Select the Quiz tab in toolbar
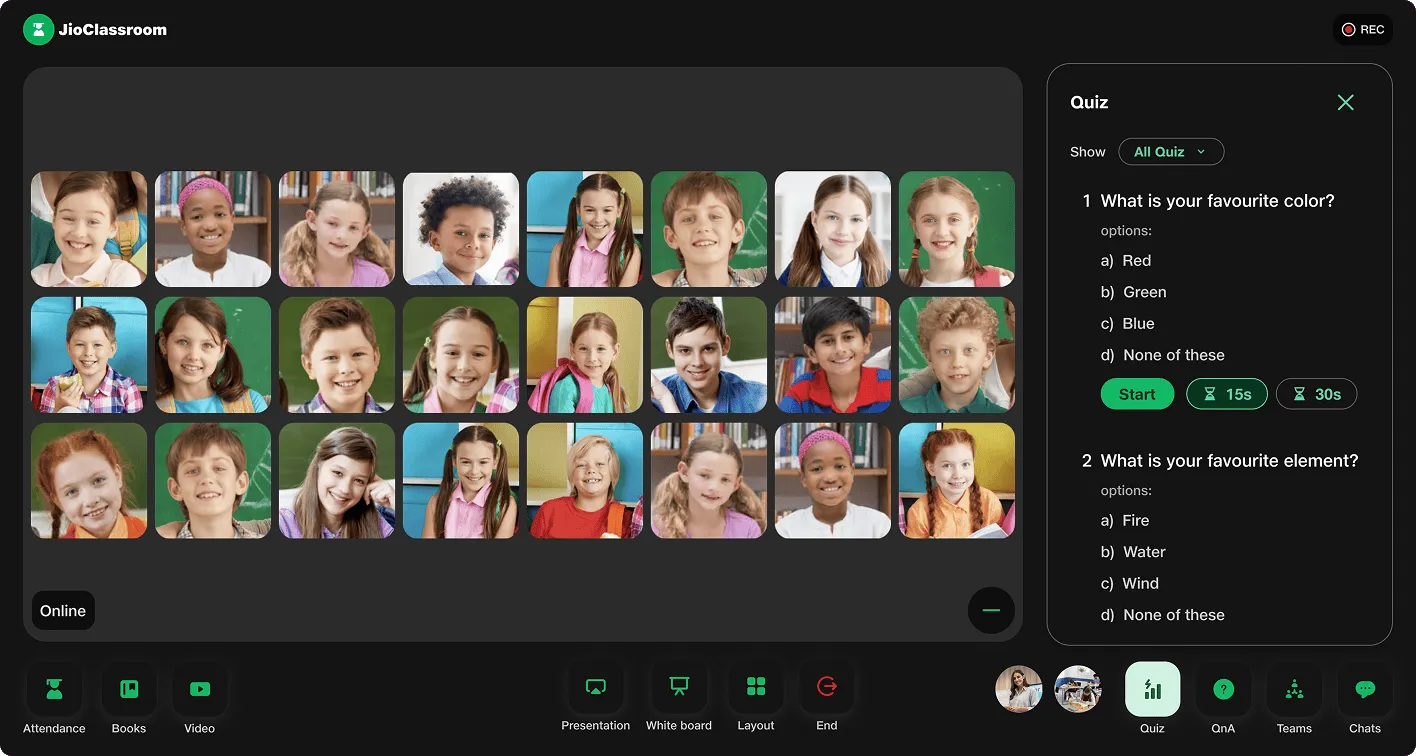Image resolution: width=1416 pixels, height=756 pixels. [x=1152, y=690]
